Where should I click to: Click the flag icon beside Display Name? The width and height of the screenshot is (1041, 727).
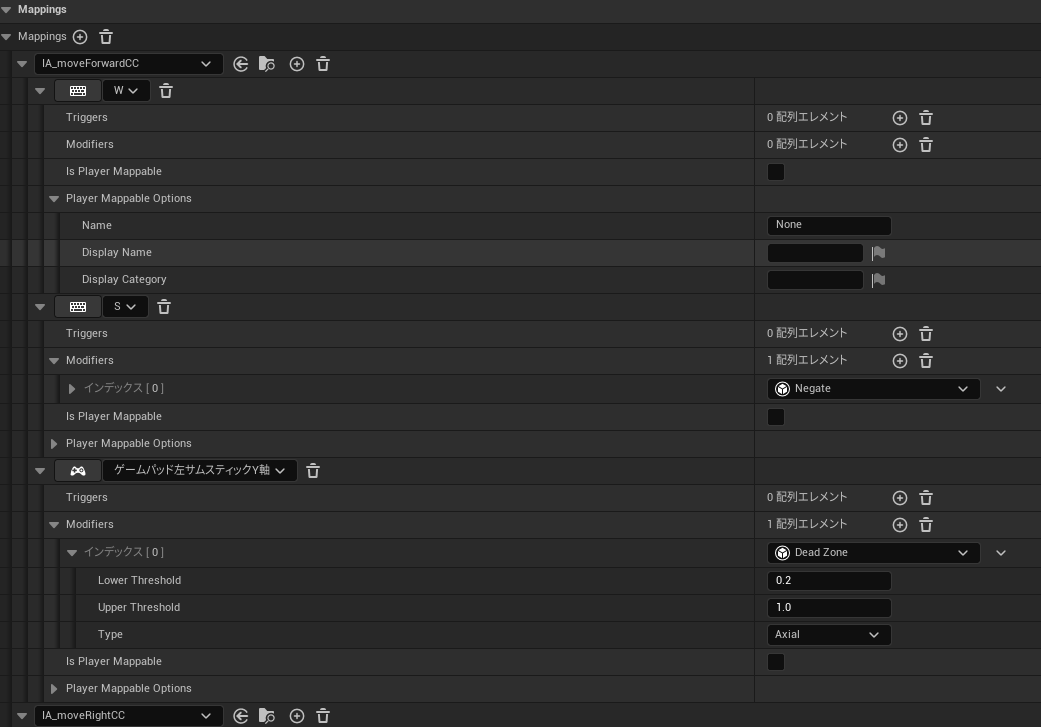tap(878, 252)
